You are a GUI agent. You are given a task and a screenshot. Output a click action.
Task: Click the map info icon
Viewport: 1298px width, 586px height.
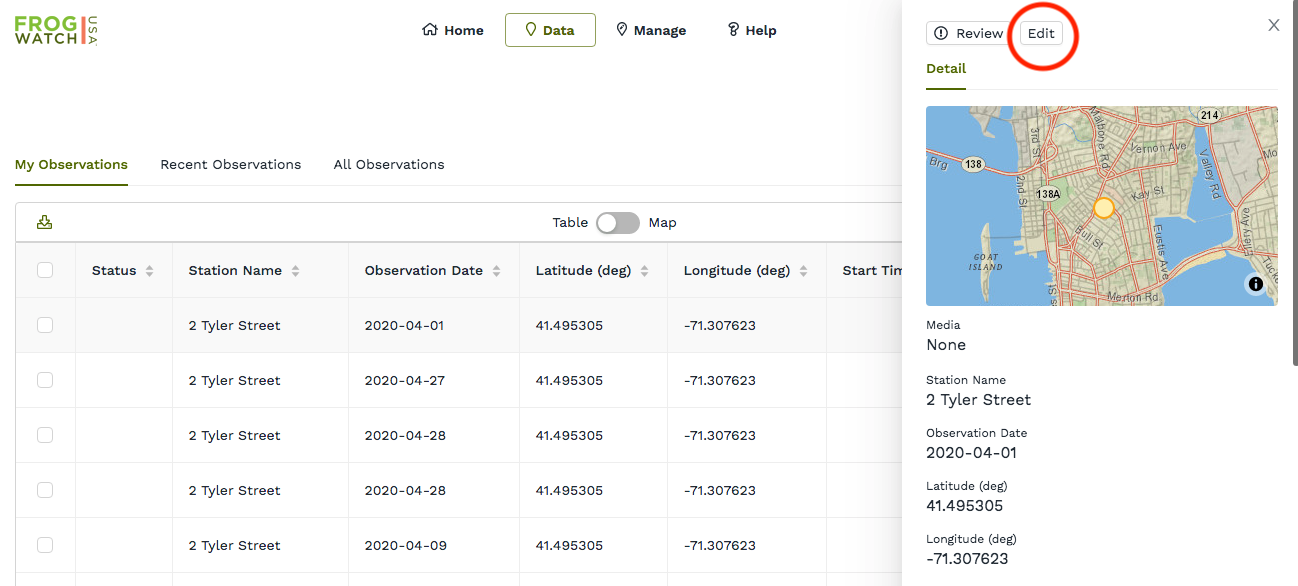(x=1256, y=284)
